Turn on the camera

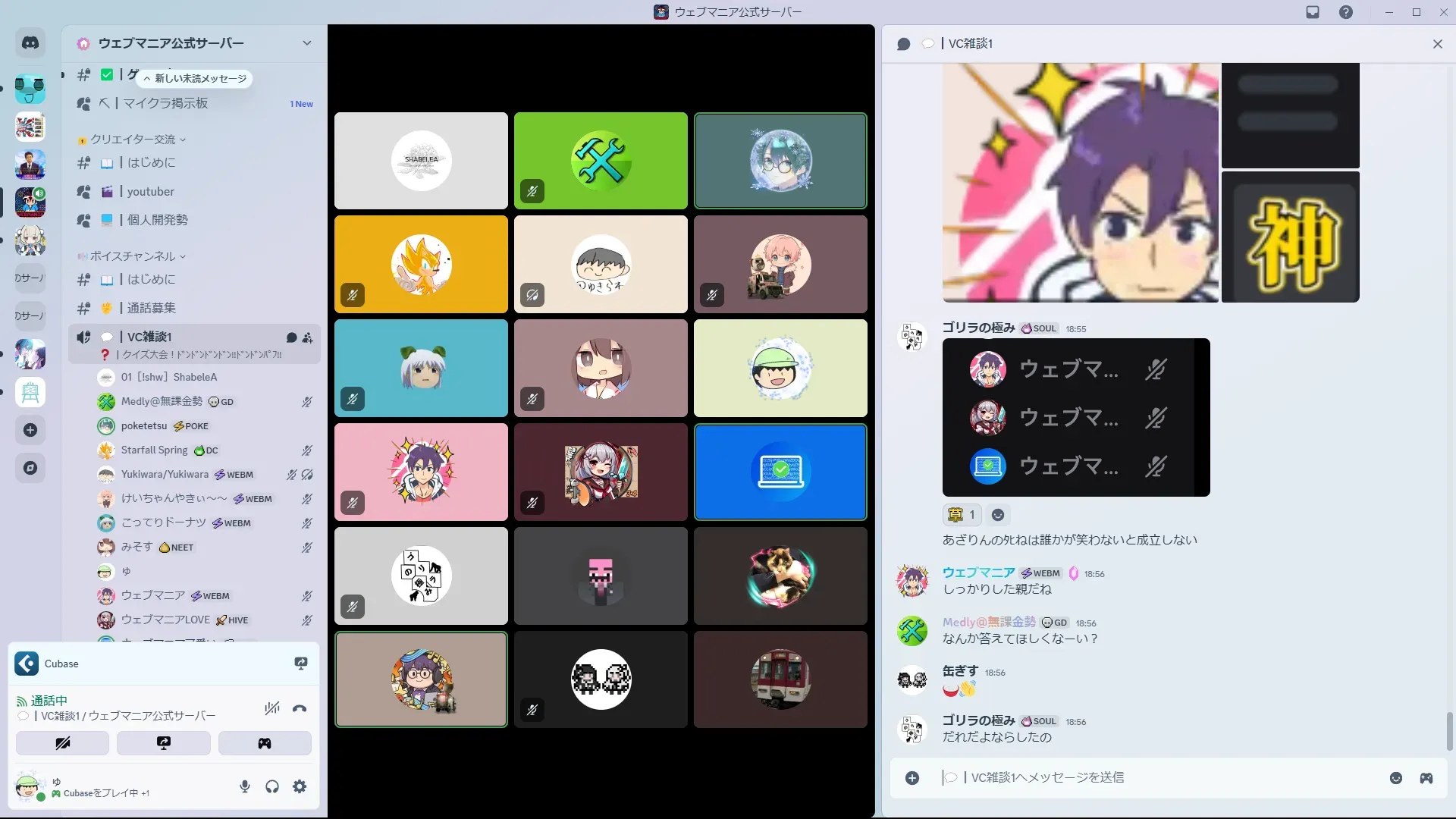[x=62, y=743]
